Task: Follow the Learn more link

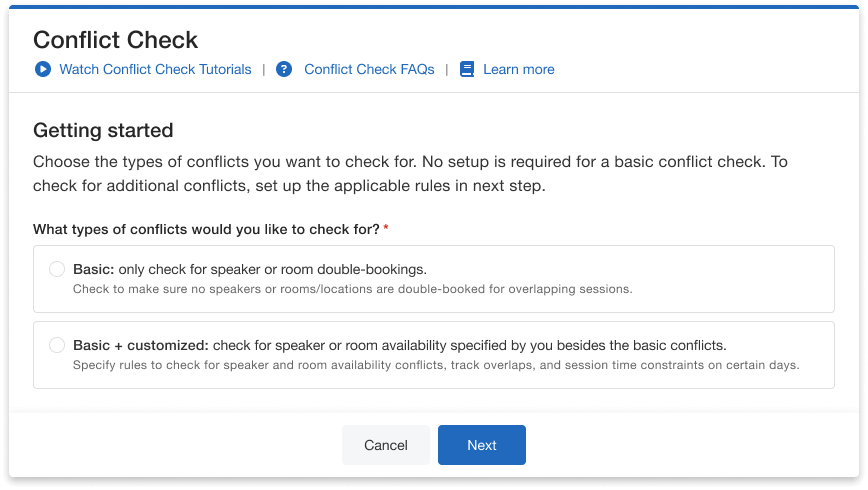Action: 518,69
